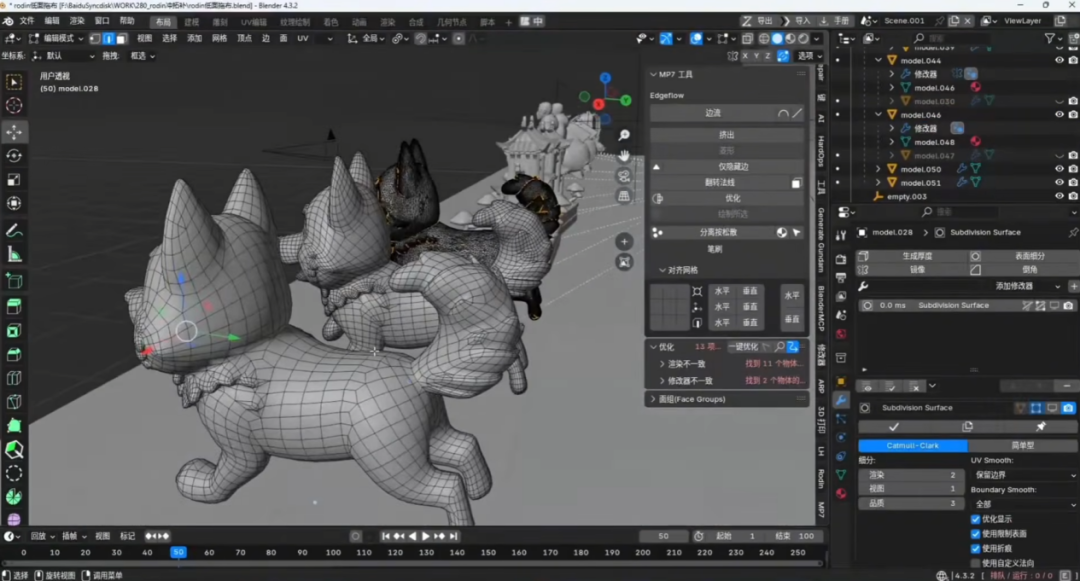Select the 简单型 subdivision type
The image size is (1080, 581).
pos(1024,445)
